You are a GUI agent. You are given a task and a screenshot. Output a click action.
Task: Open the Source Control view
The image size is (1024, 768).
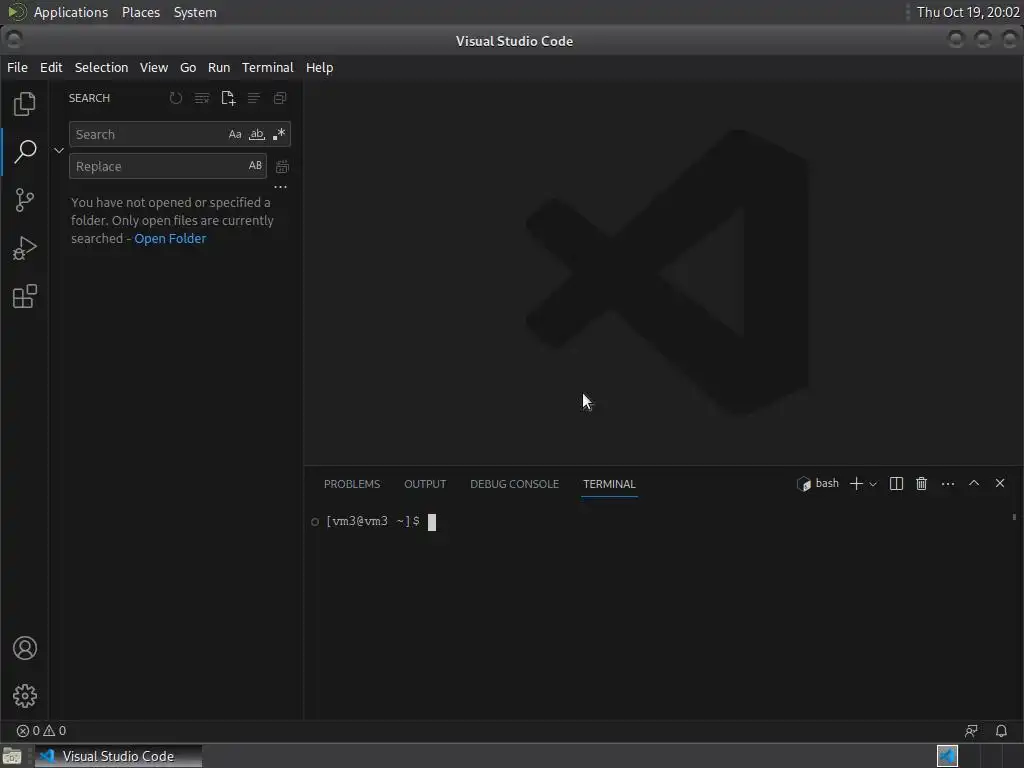pyautogui.click(x=24, y=199)
